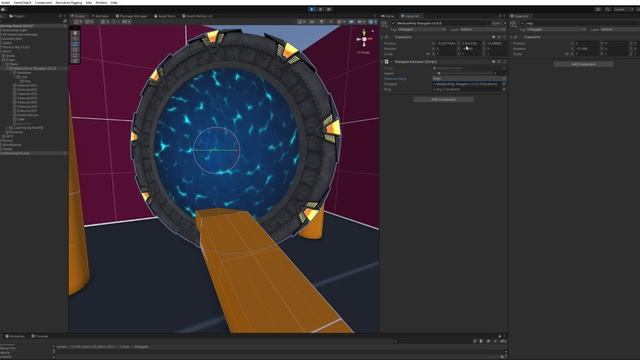Select Directional Light in hierarchy
This screenshot has width=640, height=360.
tap(15, 30)
